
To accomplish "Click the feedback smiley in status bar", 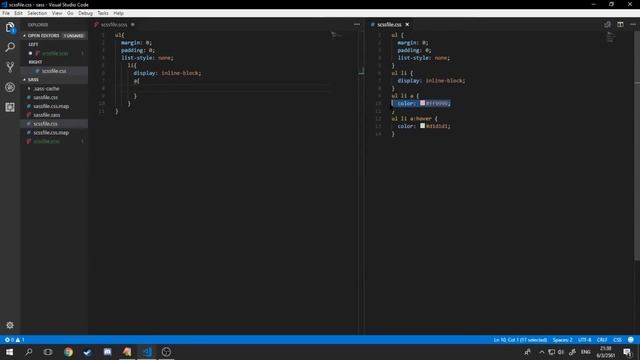I will [x=631, y=340].
